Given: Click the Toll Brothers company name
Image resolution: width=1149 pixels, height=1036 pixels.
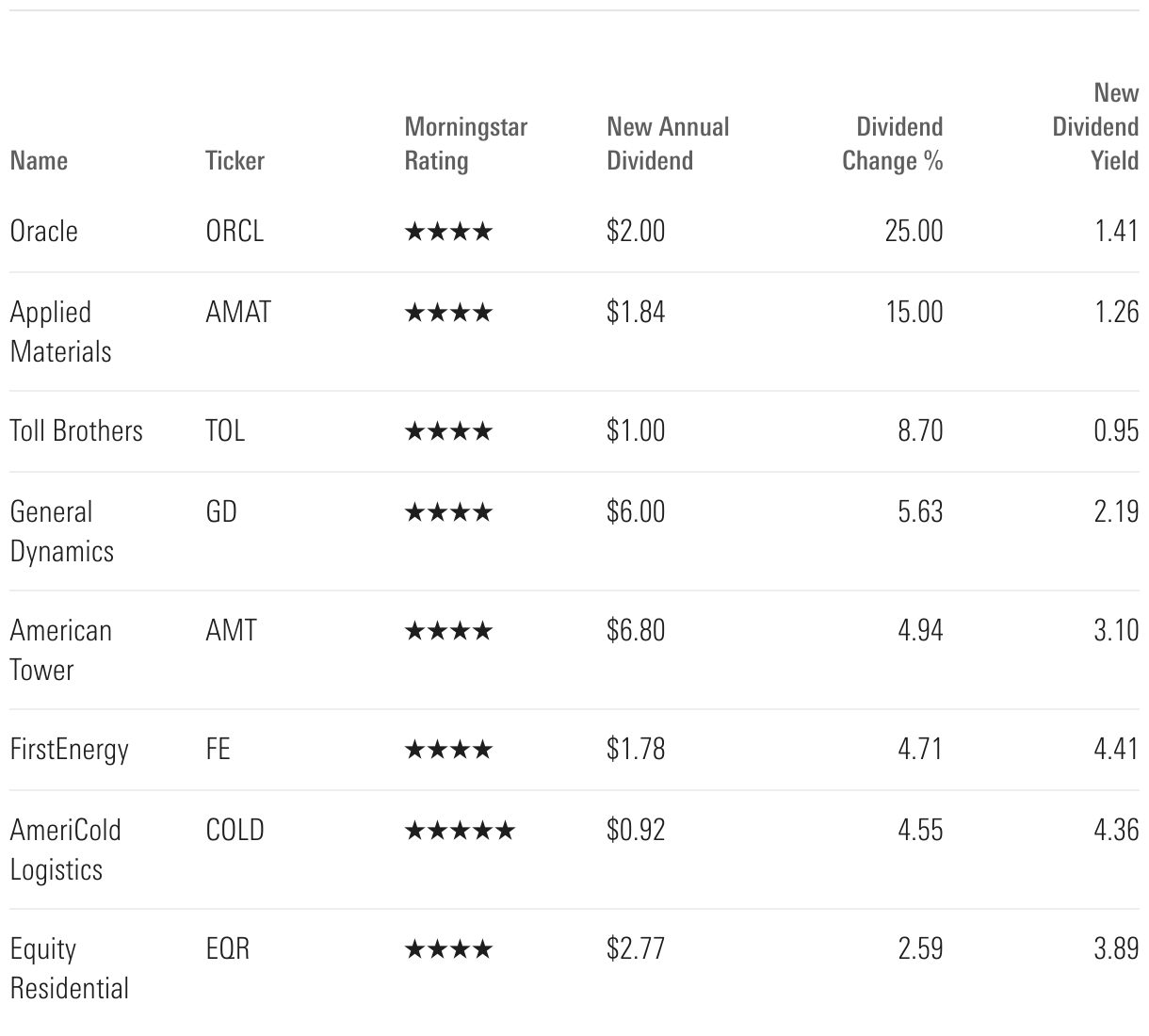Looking at the screenshot, I should (76, 431).
